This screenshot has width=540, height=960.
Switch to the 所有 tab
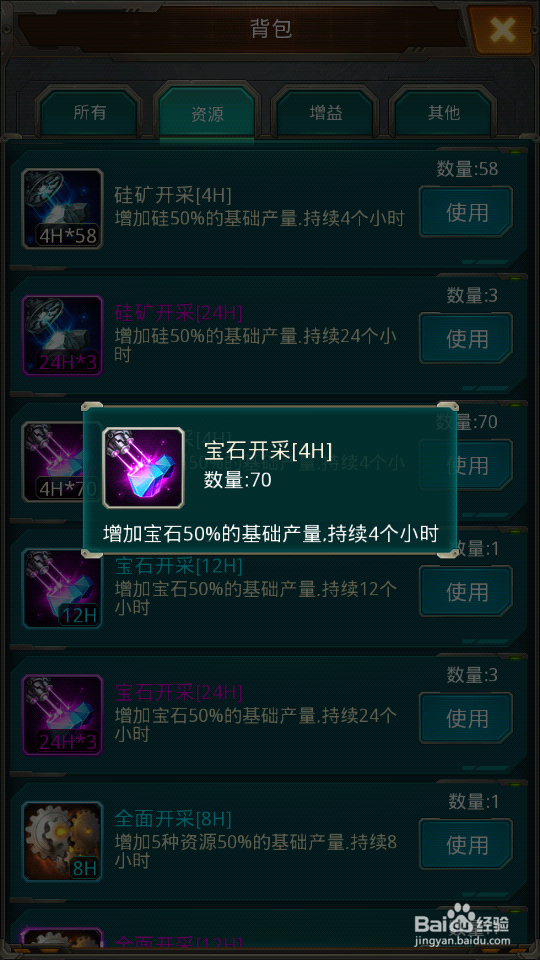tap(89, 113)
